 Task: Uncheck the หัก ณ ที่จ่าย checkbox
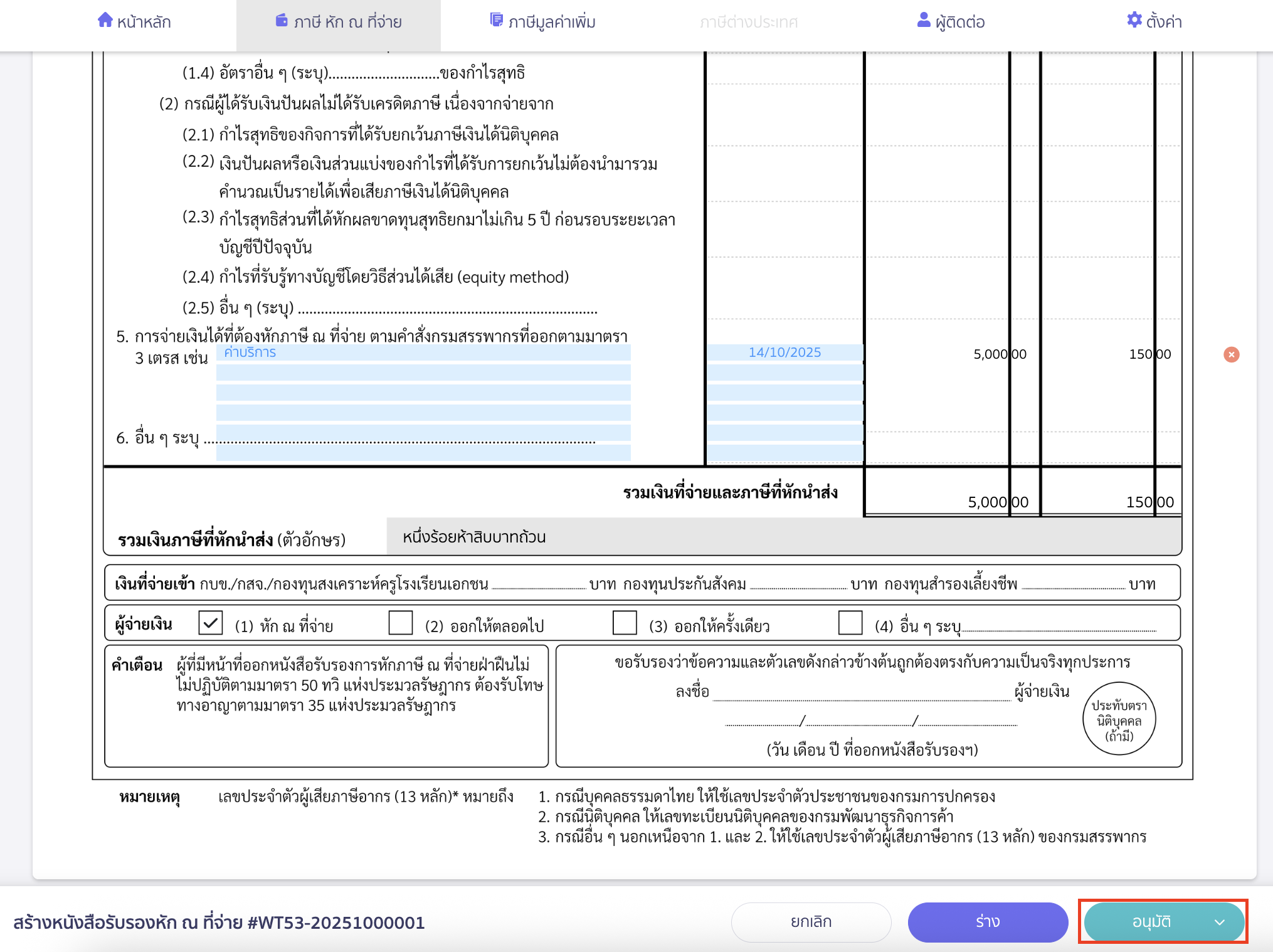point(210,623)
